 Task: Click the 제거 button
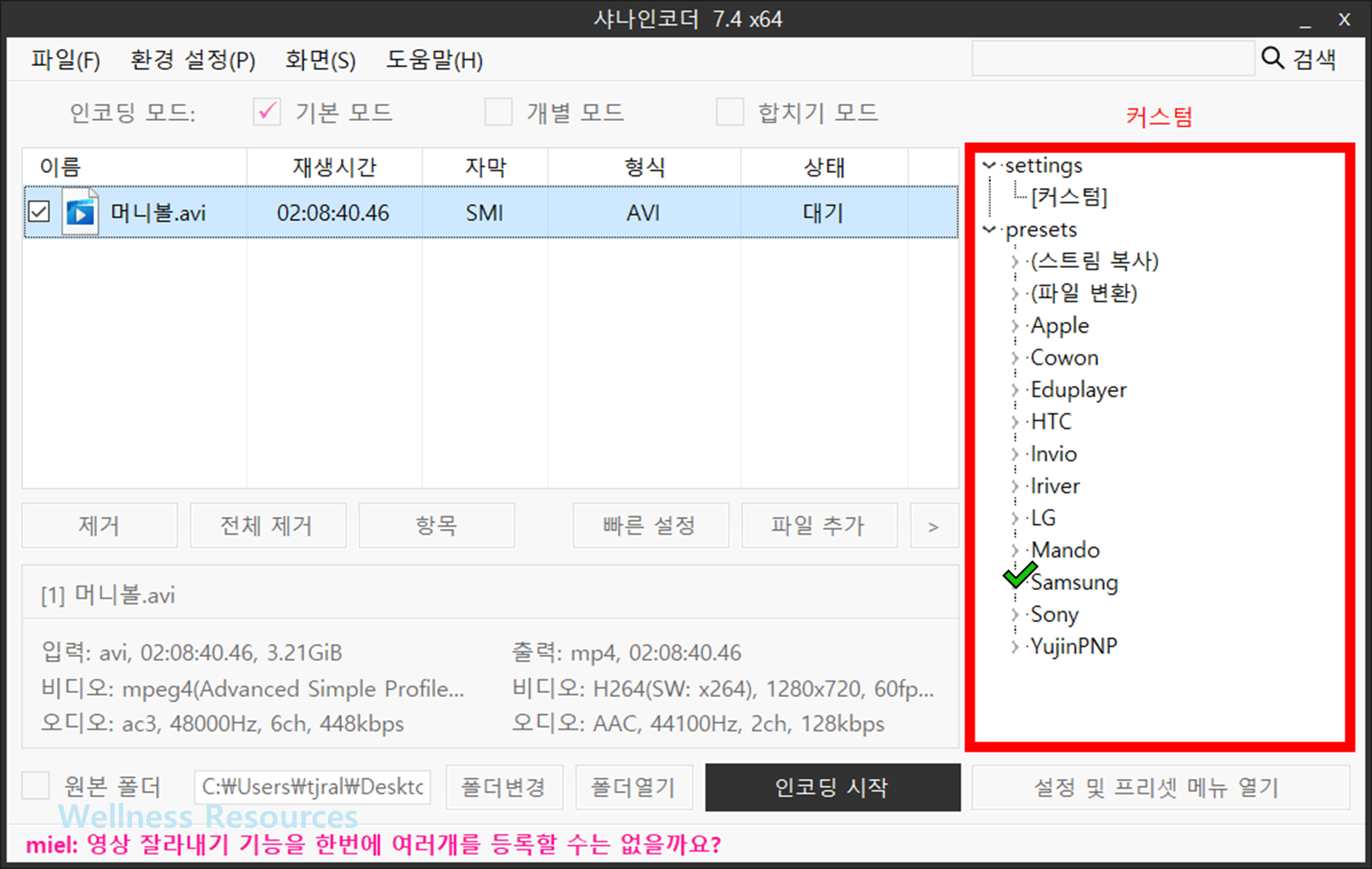99,525
